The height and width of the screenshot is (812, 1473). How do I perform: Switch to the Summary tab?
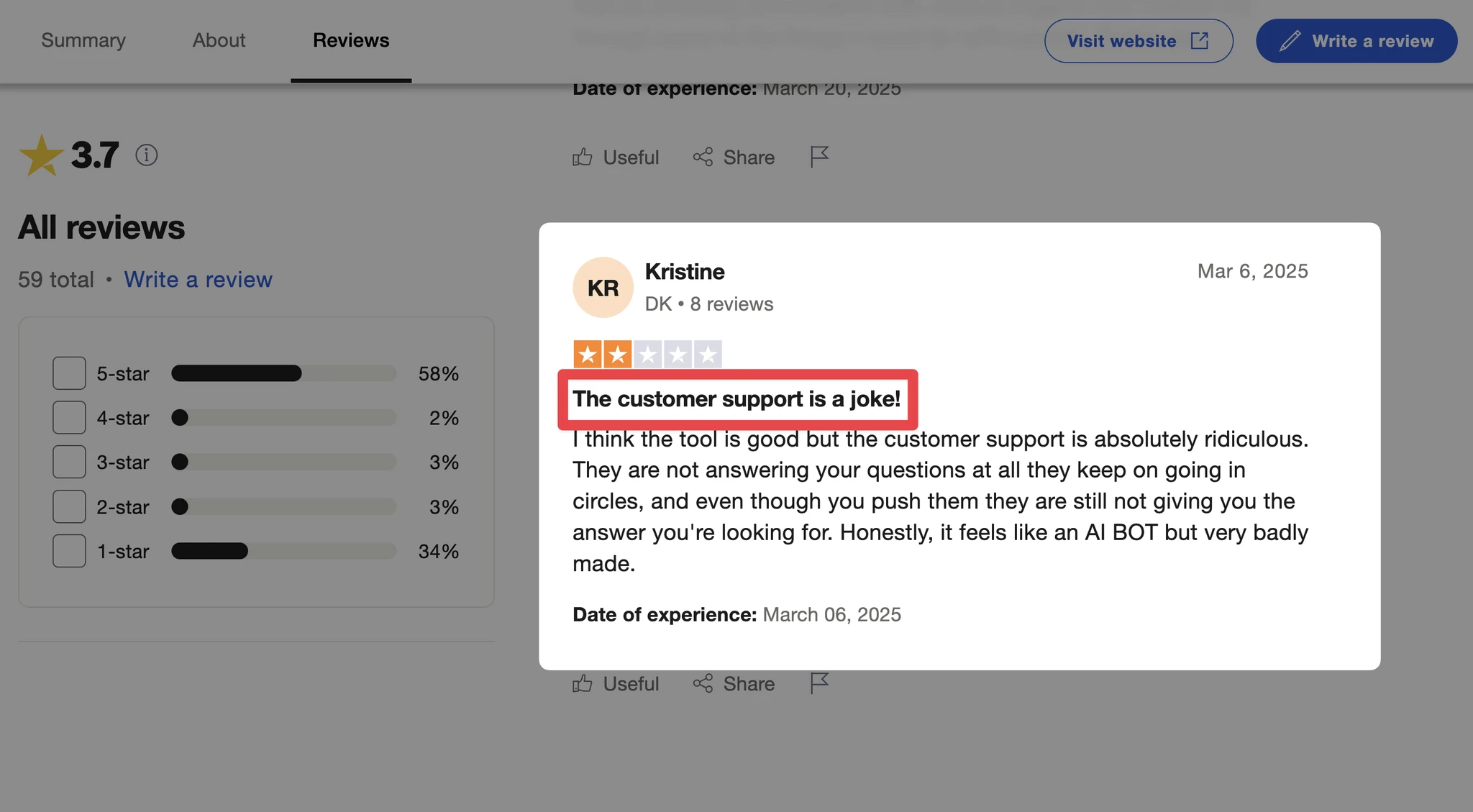point(83,40)
